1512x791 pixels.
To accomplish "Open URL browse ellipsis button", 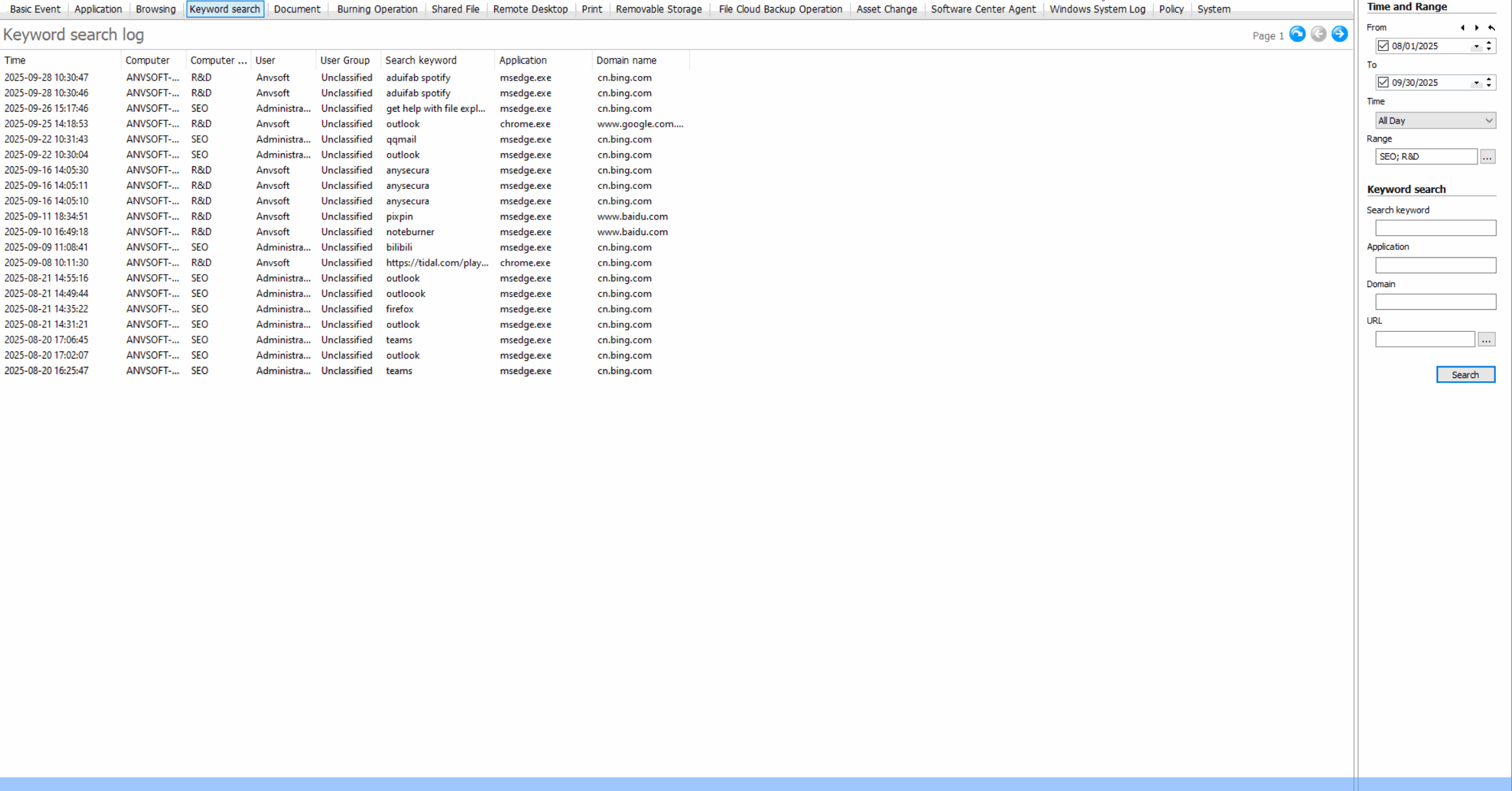I will point(1486,340).
